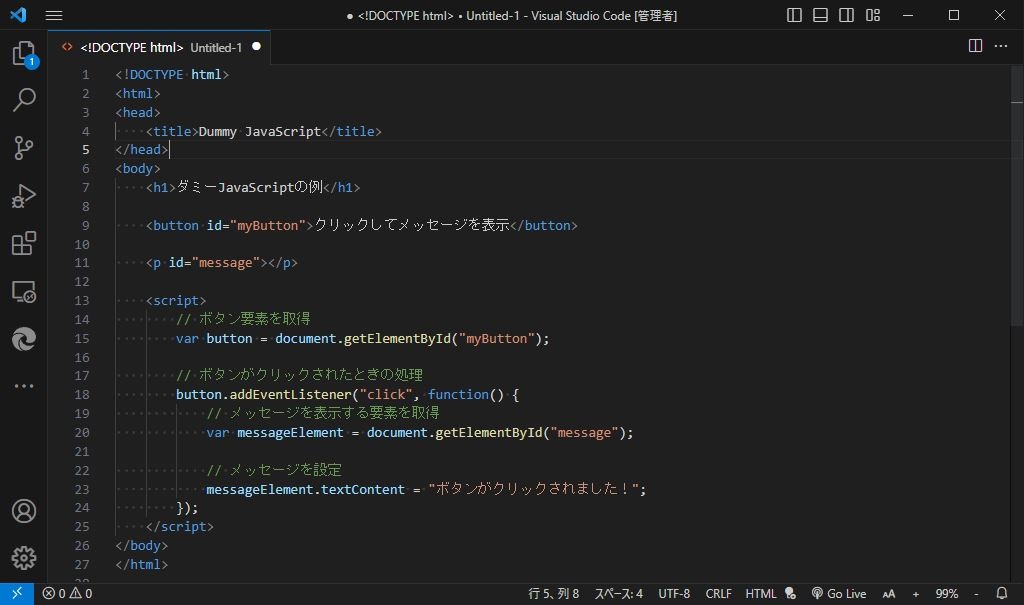
Task: Click line number 20 in the gutter
Action: 82,433
